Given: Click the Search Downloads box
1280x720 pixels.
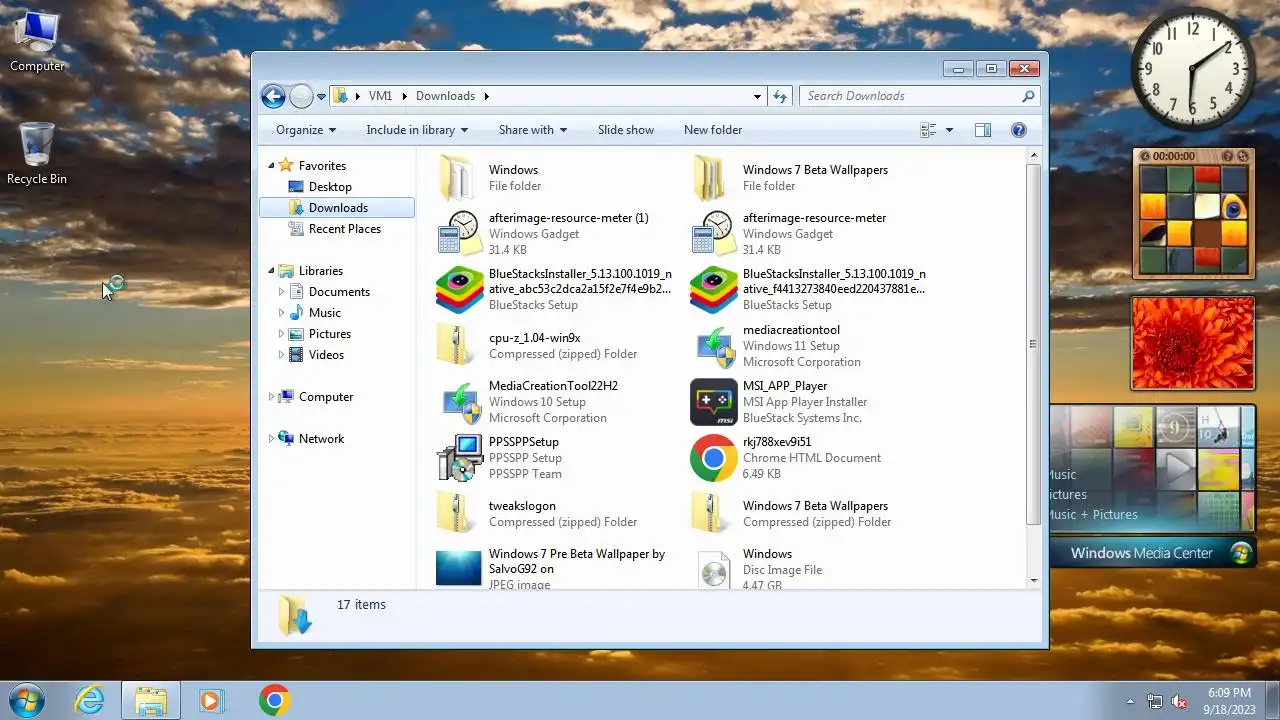Looking at the screenshot, I should click(920, 96).
